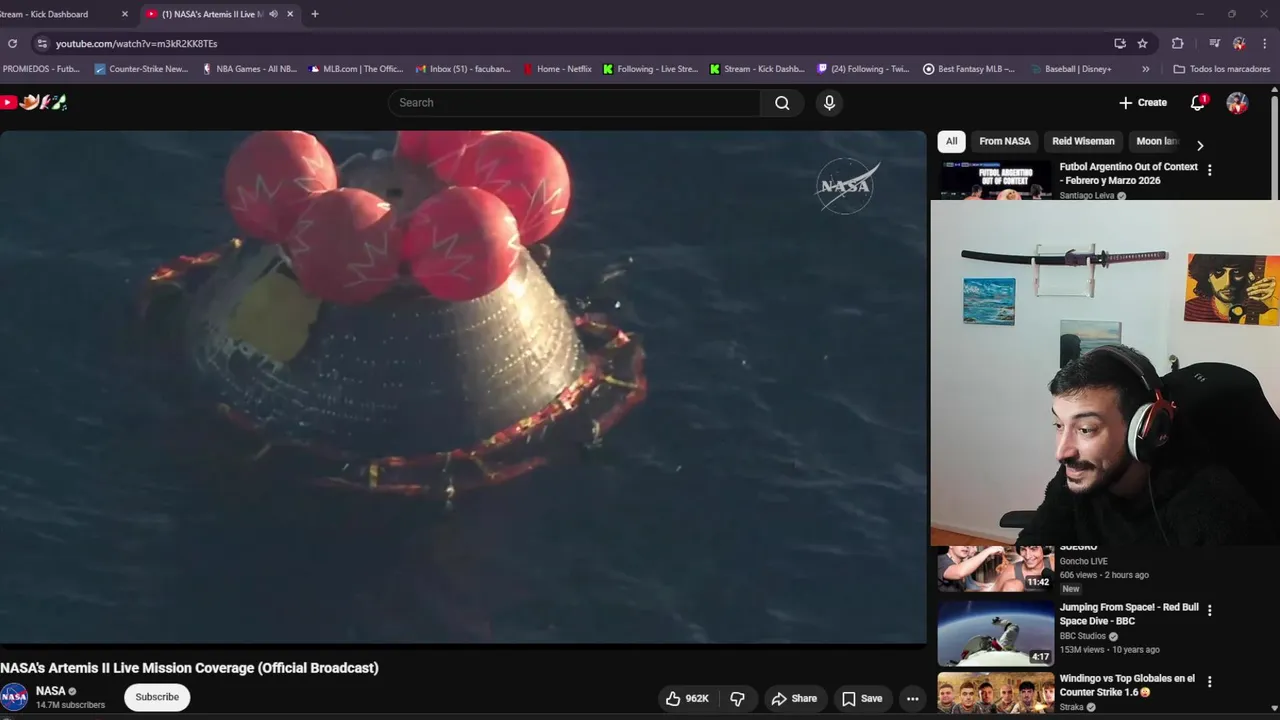Open Home - Netflix bookmark
1280x720 pixels.
pos(557,69)
